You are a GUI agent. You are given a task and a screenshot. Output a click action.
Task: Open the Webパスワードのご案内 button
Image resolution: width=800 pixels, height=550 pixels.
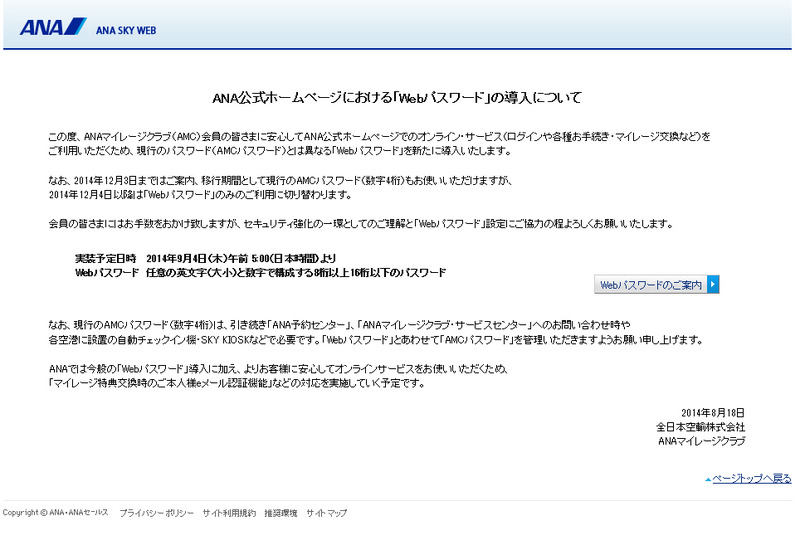click(650, 285)
